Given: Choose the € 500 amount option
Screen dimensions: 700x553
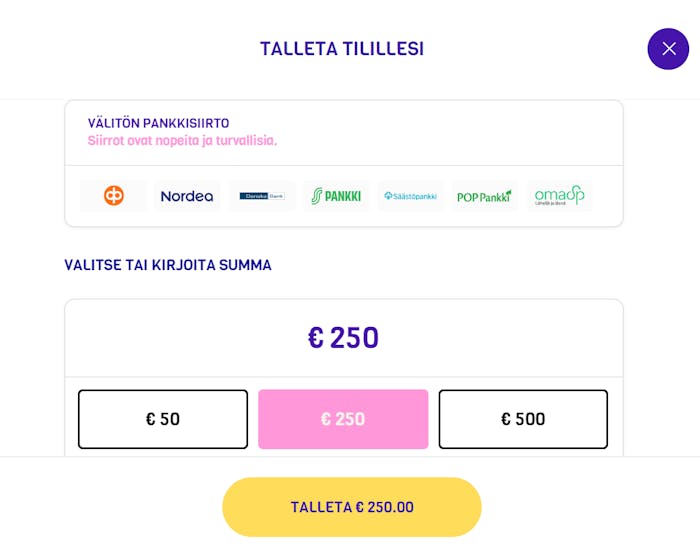Looking at the screenshot, I should [x=523, y=419].
